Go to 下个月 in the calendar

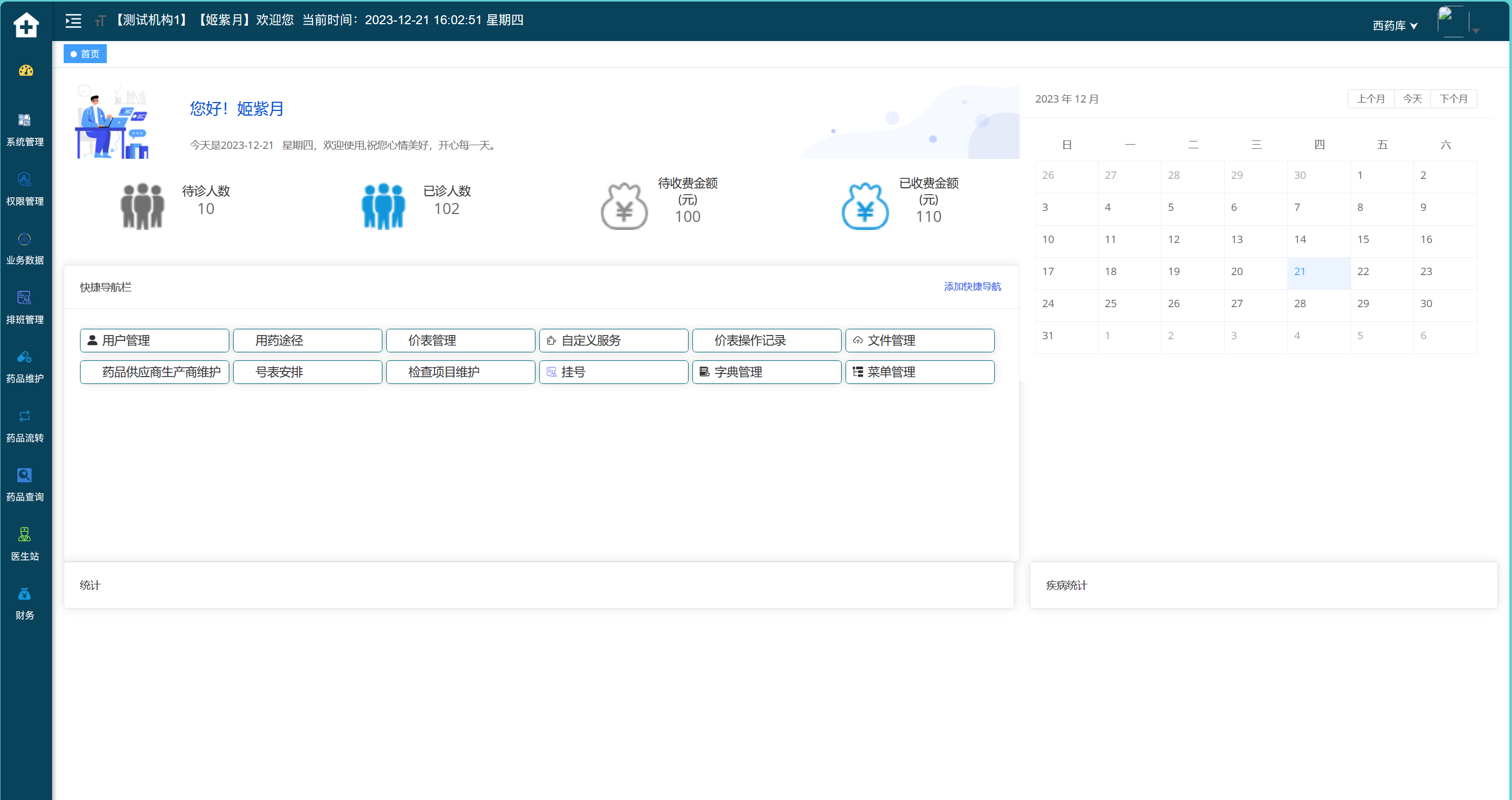pyautogui.click(x=1453, y=98)
